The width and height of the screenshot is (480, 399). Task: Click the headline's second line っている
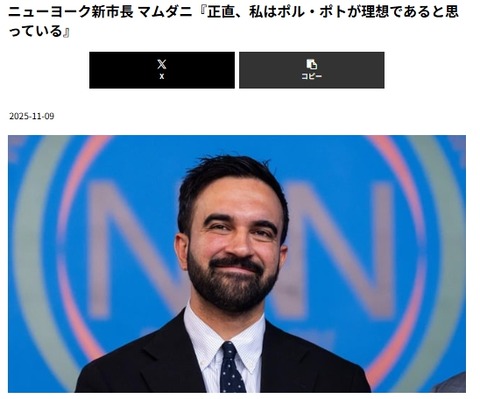point(35,31)
